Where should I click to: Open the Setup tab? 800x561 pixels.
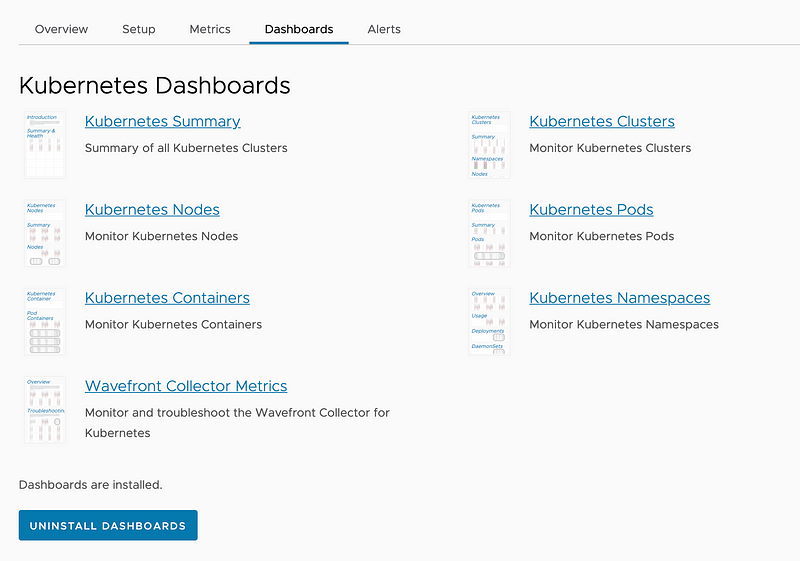point(139,29)
